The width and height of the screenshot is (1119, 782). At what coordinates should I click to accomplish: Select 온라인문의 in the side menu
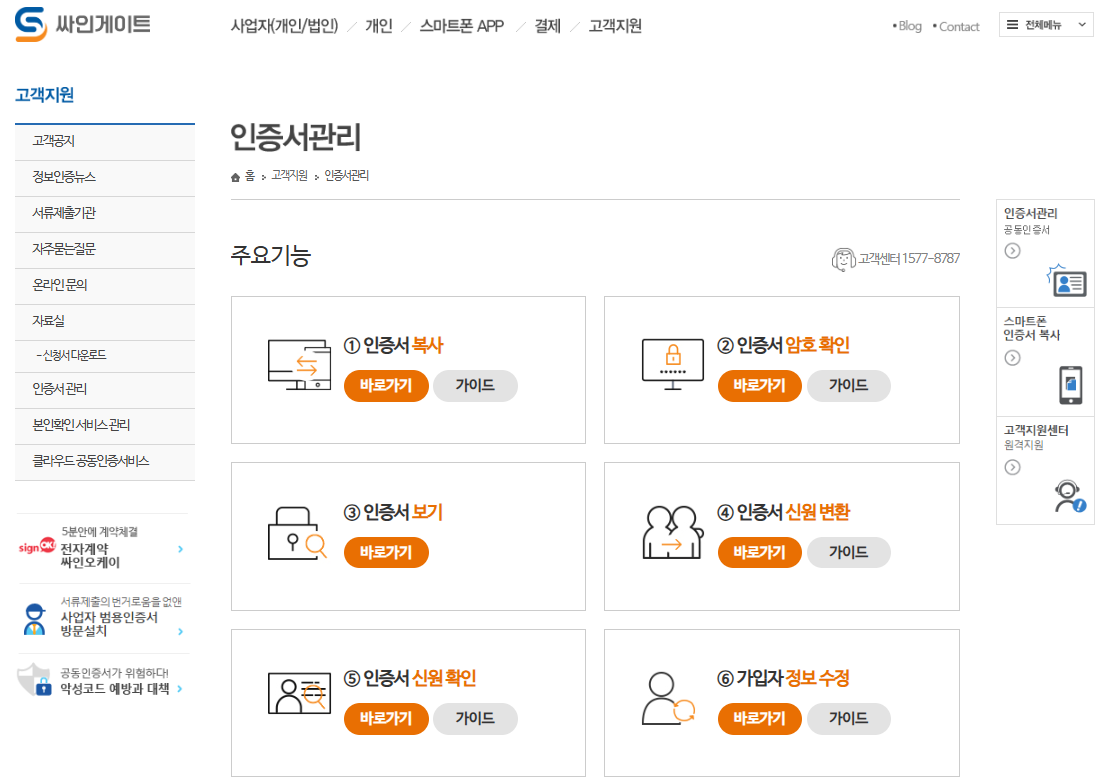point(105,286)
